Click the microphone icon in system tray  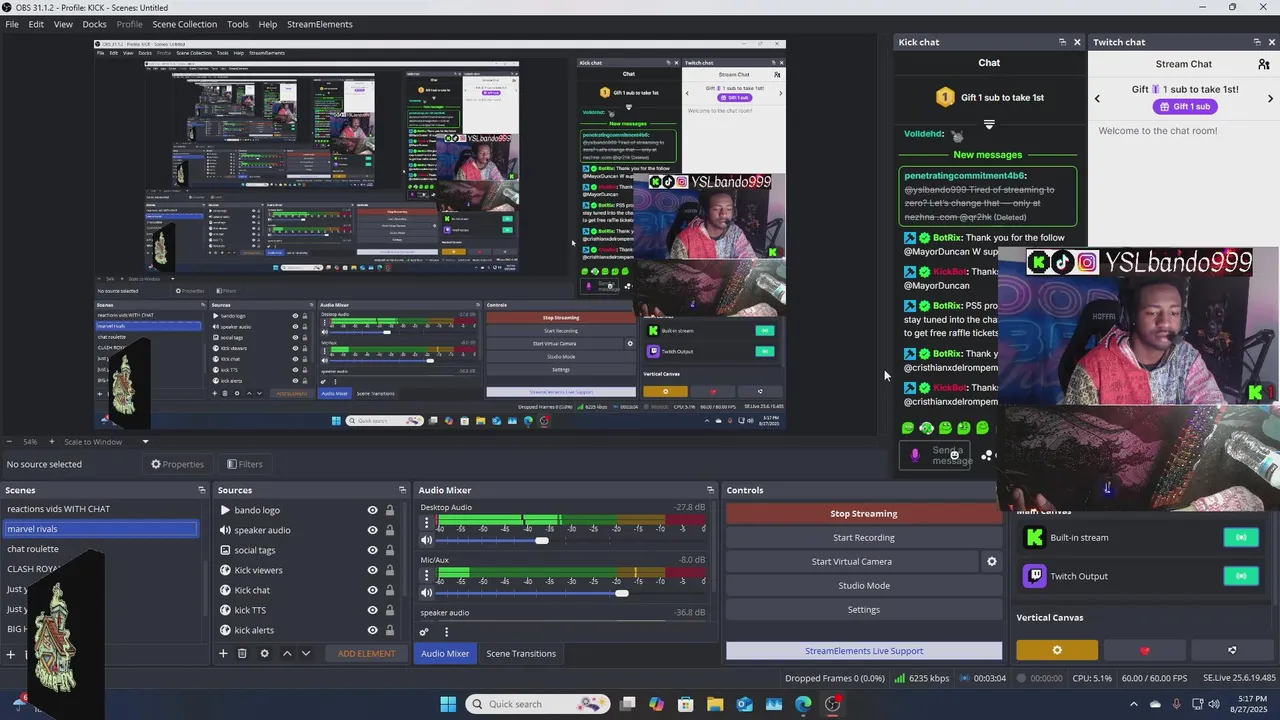coord(1177,704)
